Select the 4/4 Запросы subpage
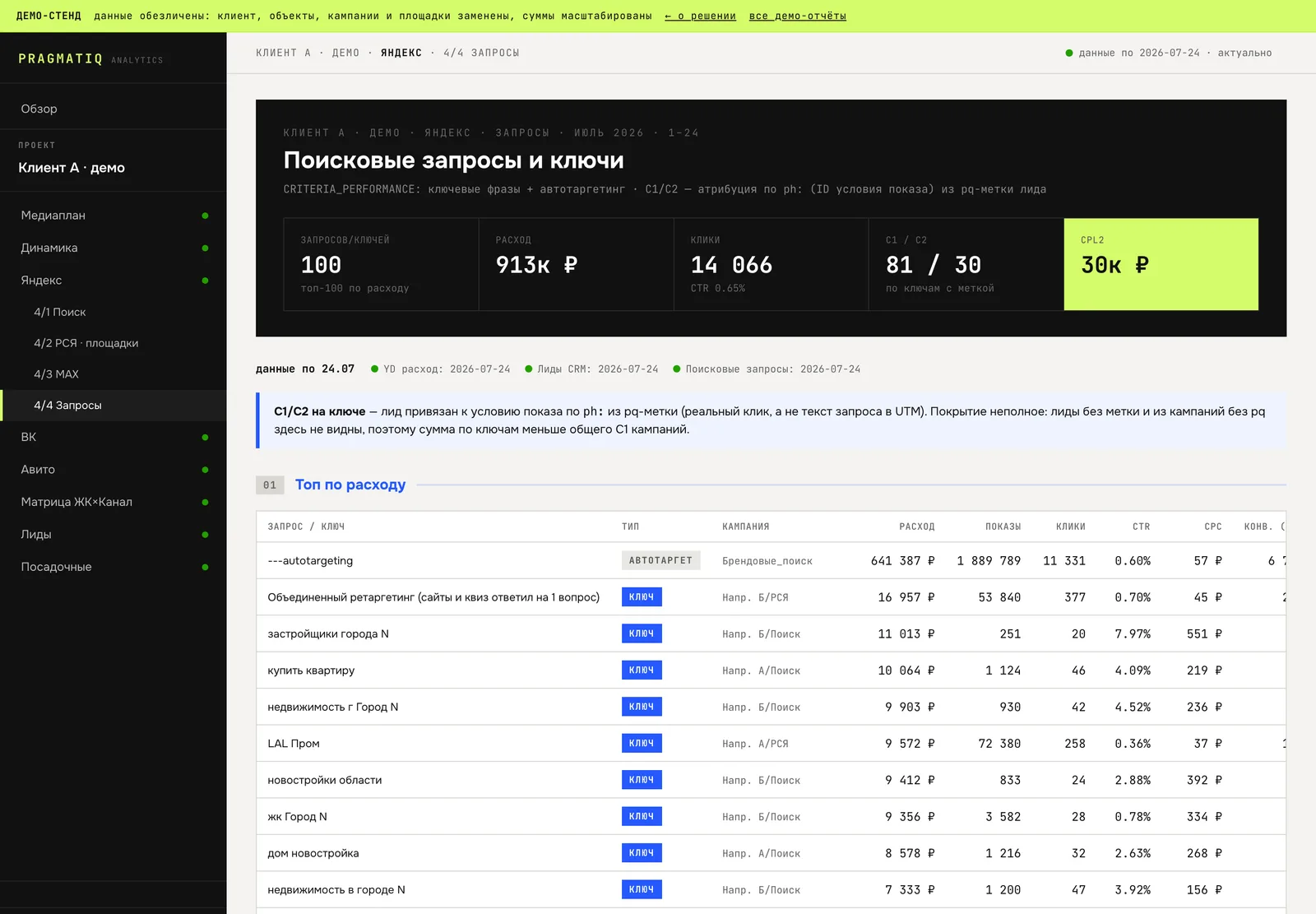Screen dimensions: 1316x914 pos(114,406)
